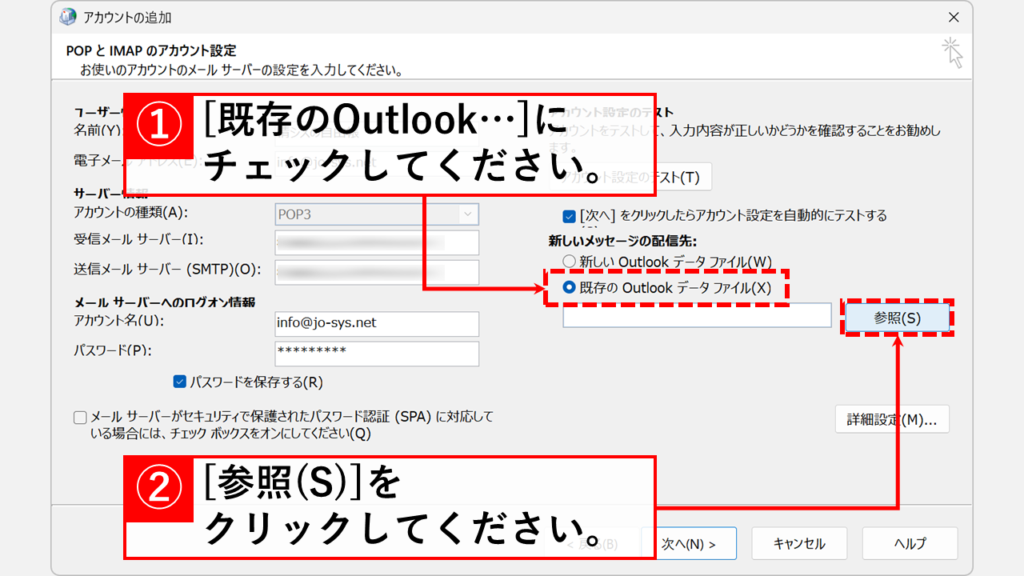Screen dimensions: 1024x576
Task: Select 新しい Outlook データ ファイル radio button
Action: [x=569, y=261]
